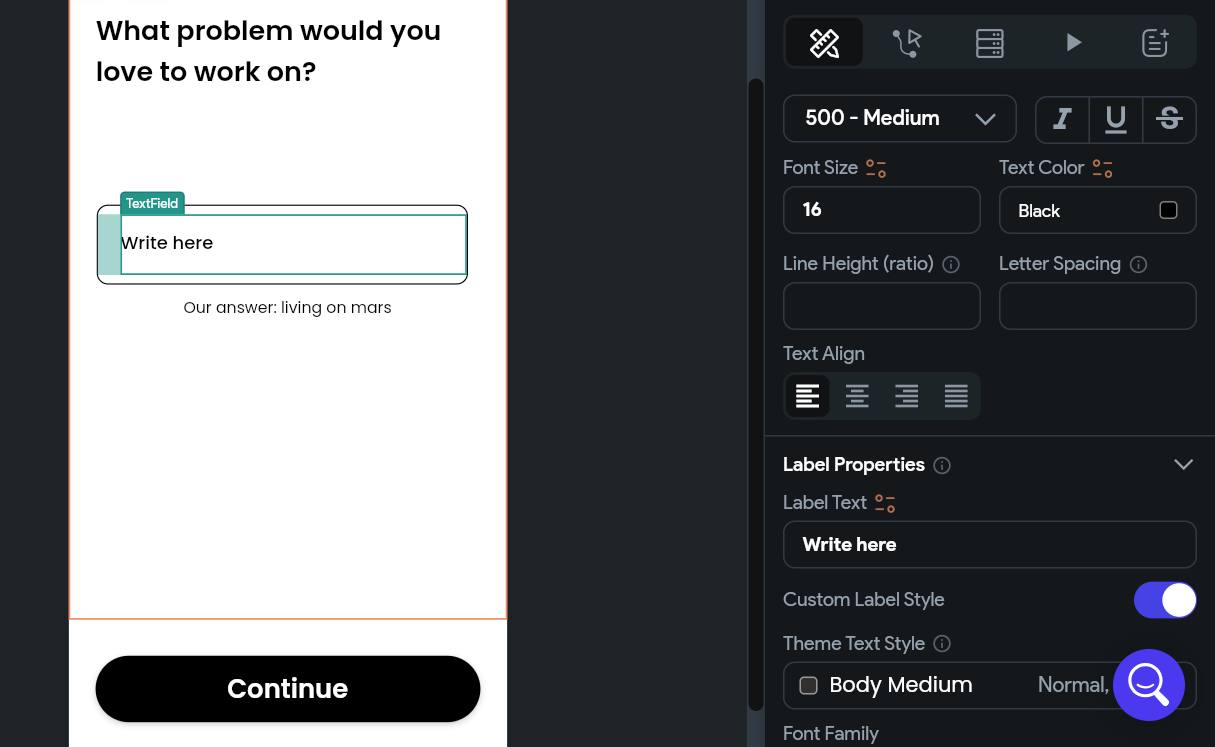Toggle underline text style

coord(1116,120)
